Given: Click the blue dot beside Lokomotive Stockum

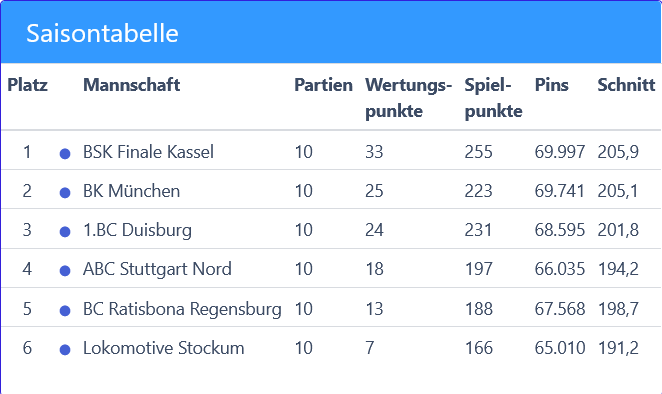Looking at the screenshot, I should click(x=65, y=350).
